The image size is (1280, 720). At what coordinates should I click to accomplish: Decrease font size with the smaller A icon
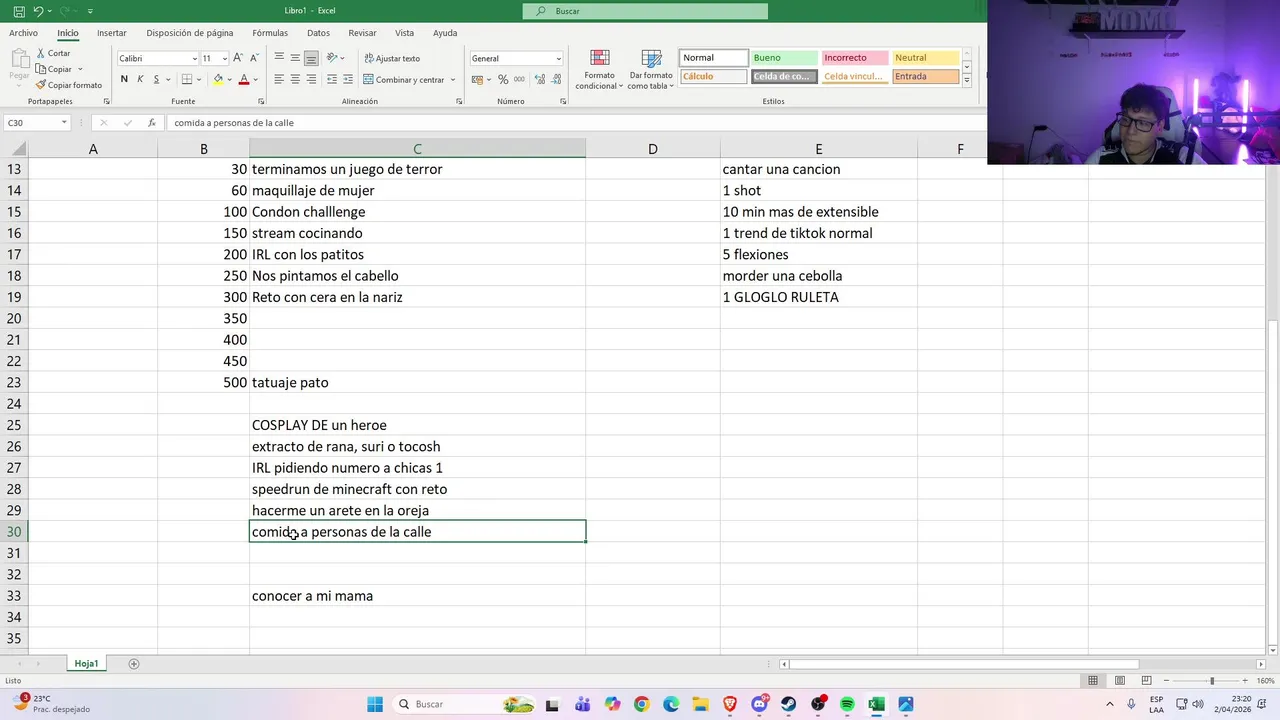(255, 58)
